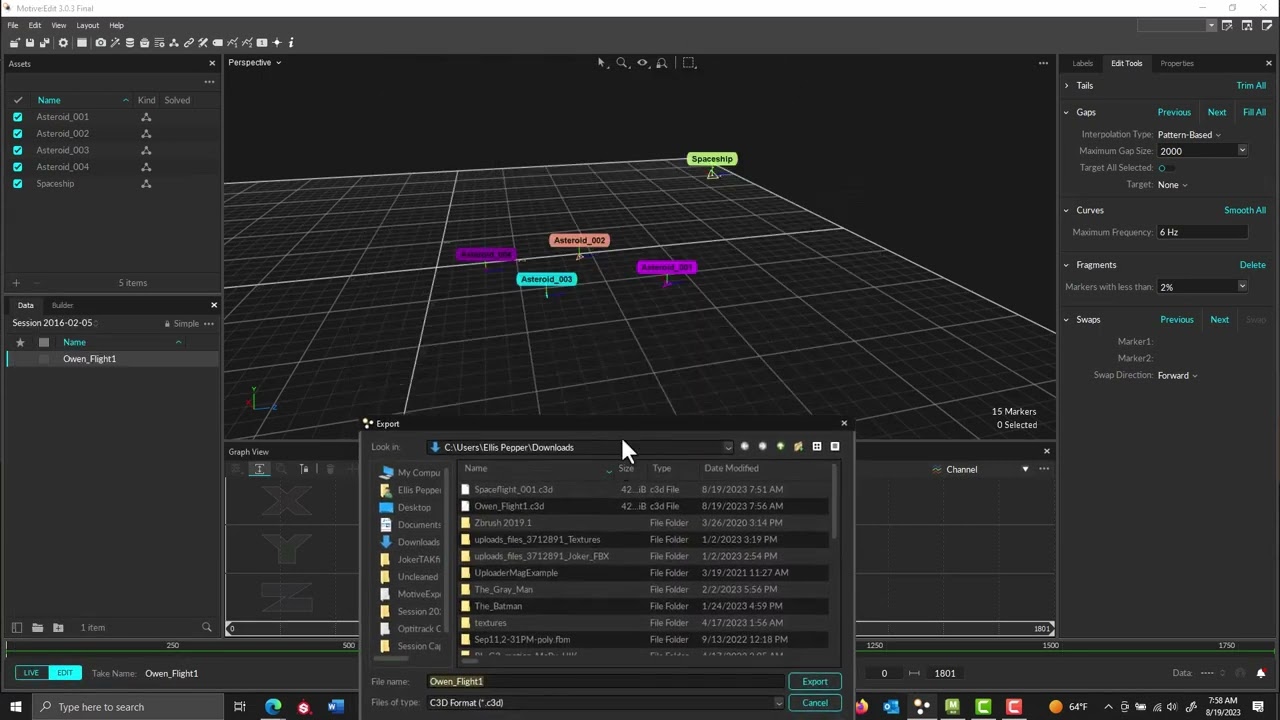Open the Perspective view dropdown
This screenshot has width=1280, height=720.
coord(254,62)
